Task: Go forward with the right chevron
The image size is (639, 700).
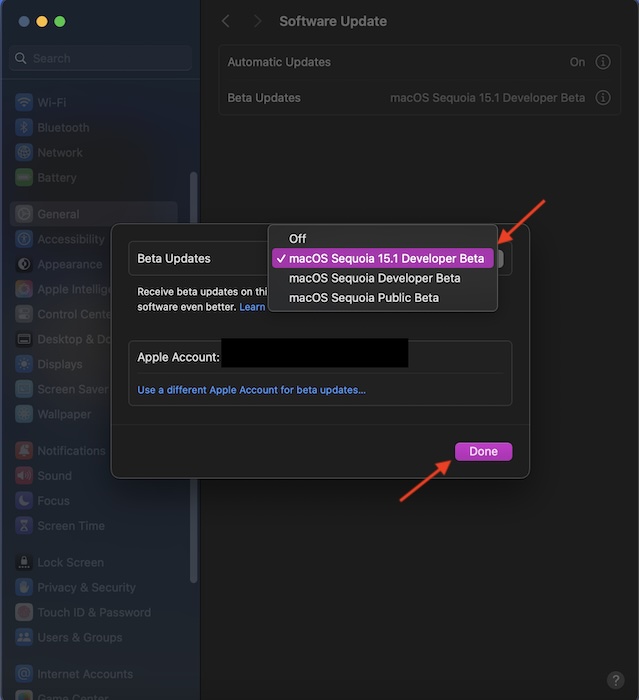Action: [x=258, y=21]
